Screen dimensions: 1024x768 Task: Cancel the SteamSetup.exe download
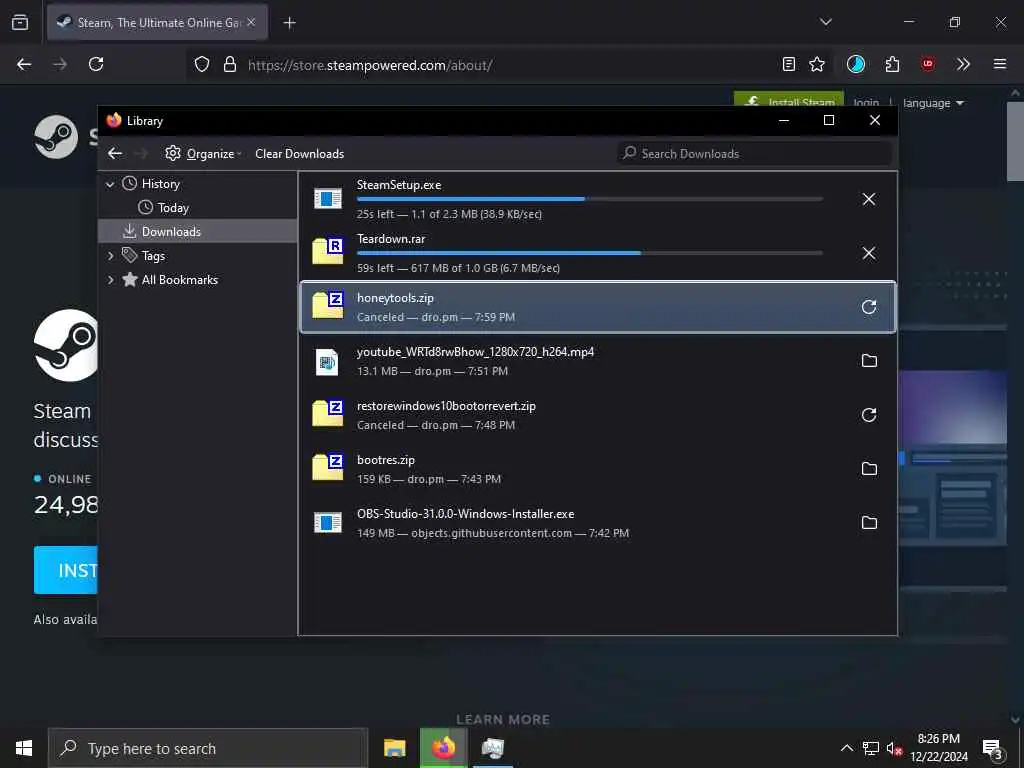coord(869,199)
